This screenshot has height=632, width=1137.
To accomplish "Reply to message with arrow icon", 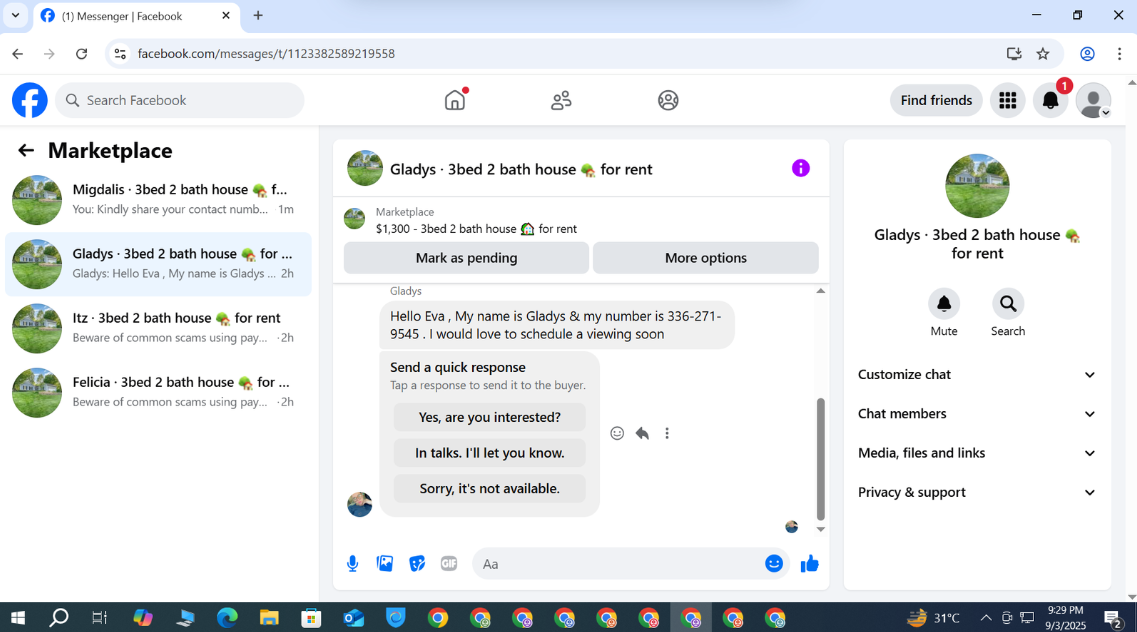I will click(642, 433).
